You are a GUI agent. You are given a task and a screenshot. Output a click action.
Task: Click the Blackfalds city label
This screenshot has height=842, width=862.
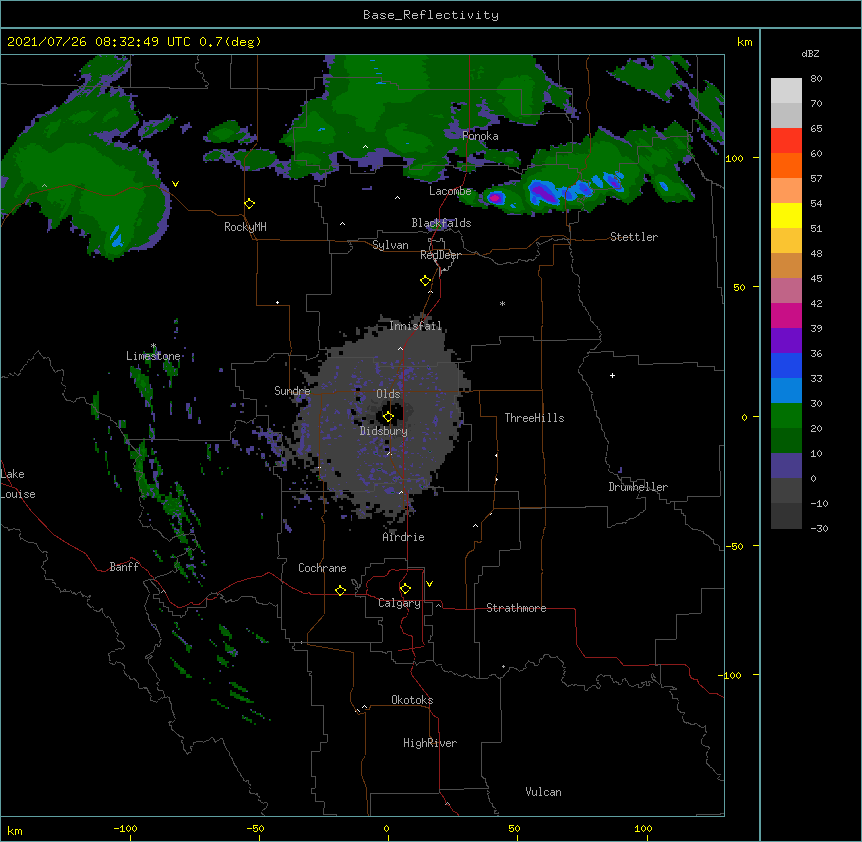coord(441,223)
